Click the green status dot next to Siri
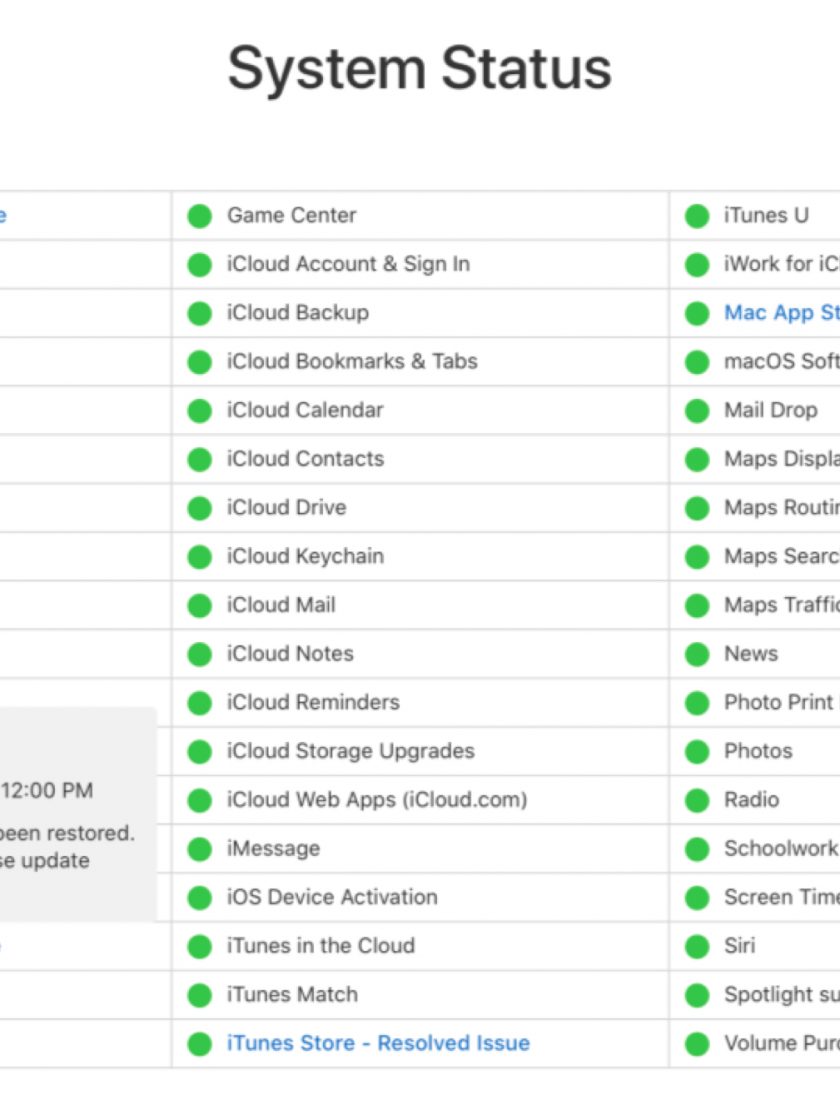840x1120 pixels. 697,946
